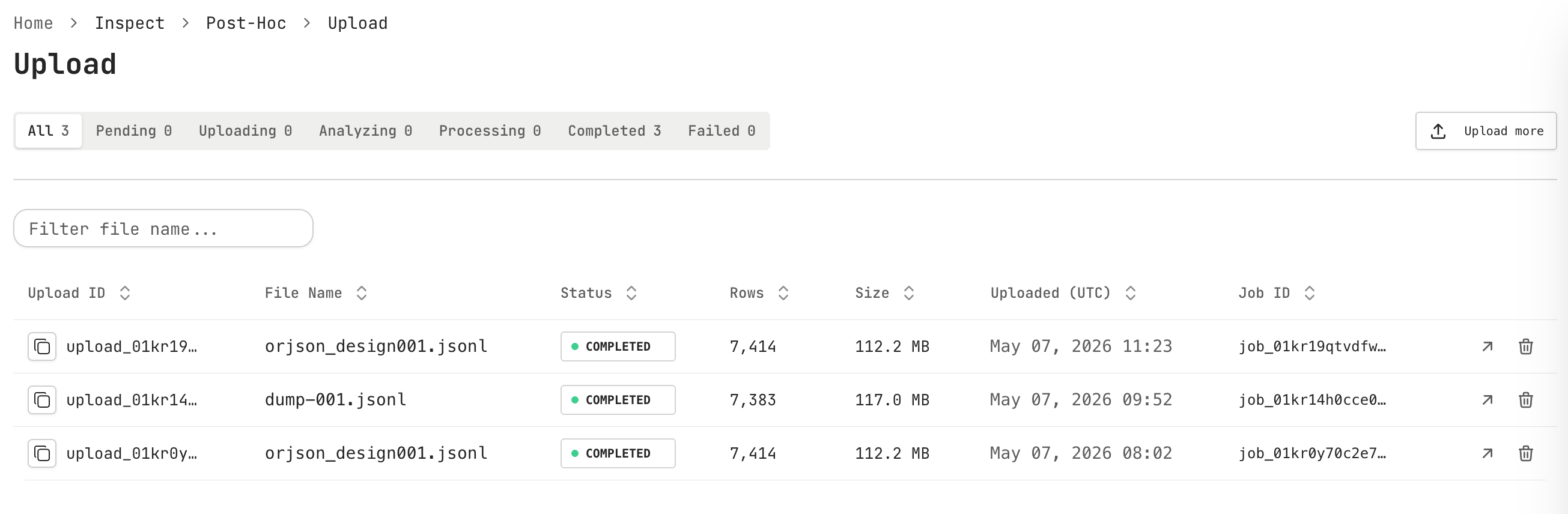
Task: Click job_01kr0y70c2e7… job ID
Action: click(1312, 454)
